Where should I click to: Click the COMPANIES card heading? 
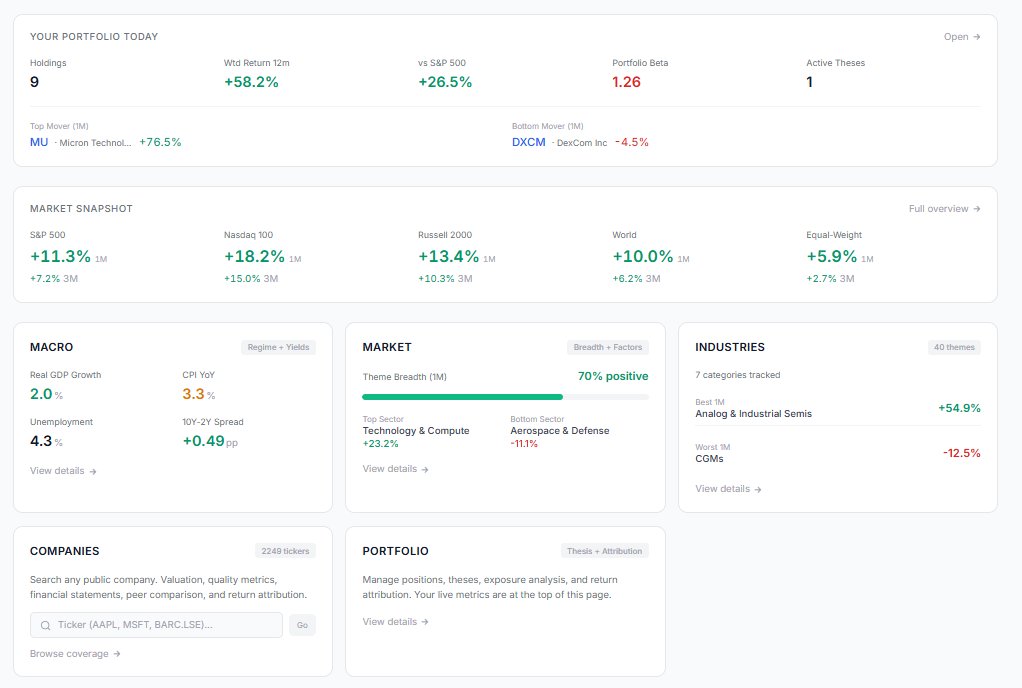[65, 551]
